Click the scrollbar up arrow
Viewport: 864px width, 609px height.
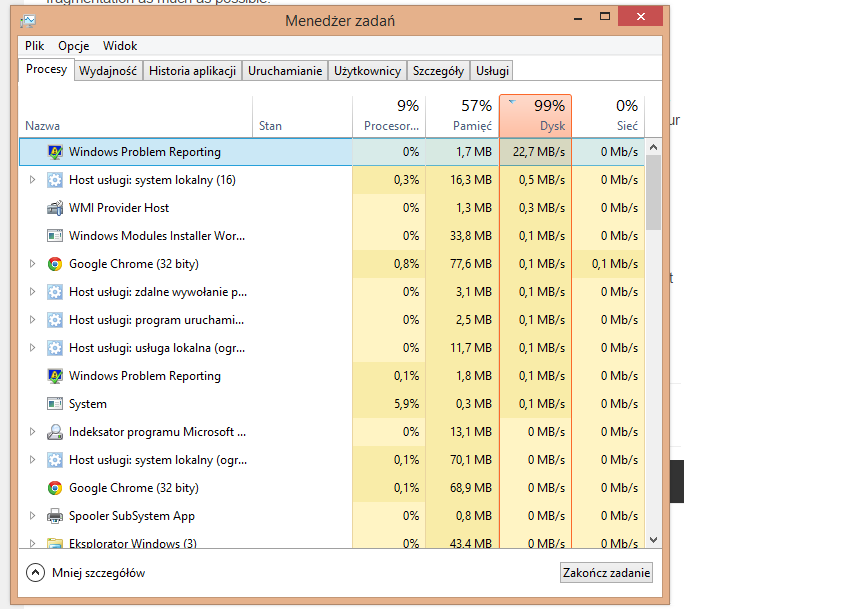pos(654,147)
